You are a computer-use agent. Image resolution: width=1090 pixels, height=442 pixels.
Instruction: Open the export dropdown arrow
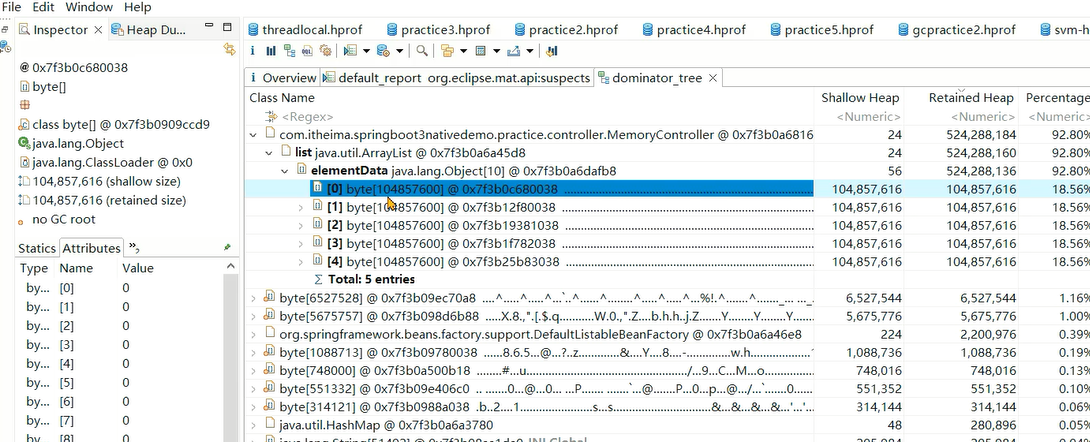point(529,50)
